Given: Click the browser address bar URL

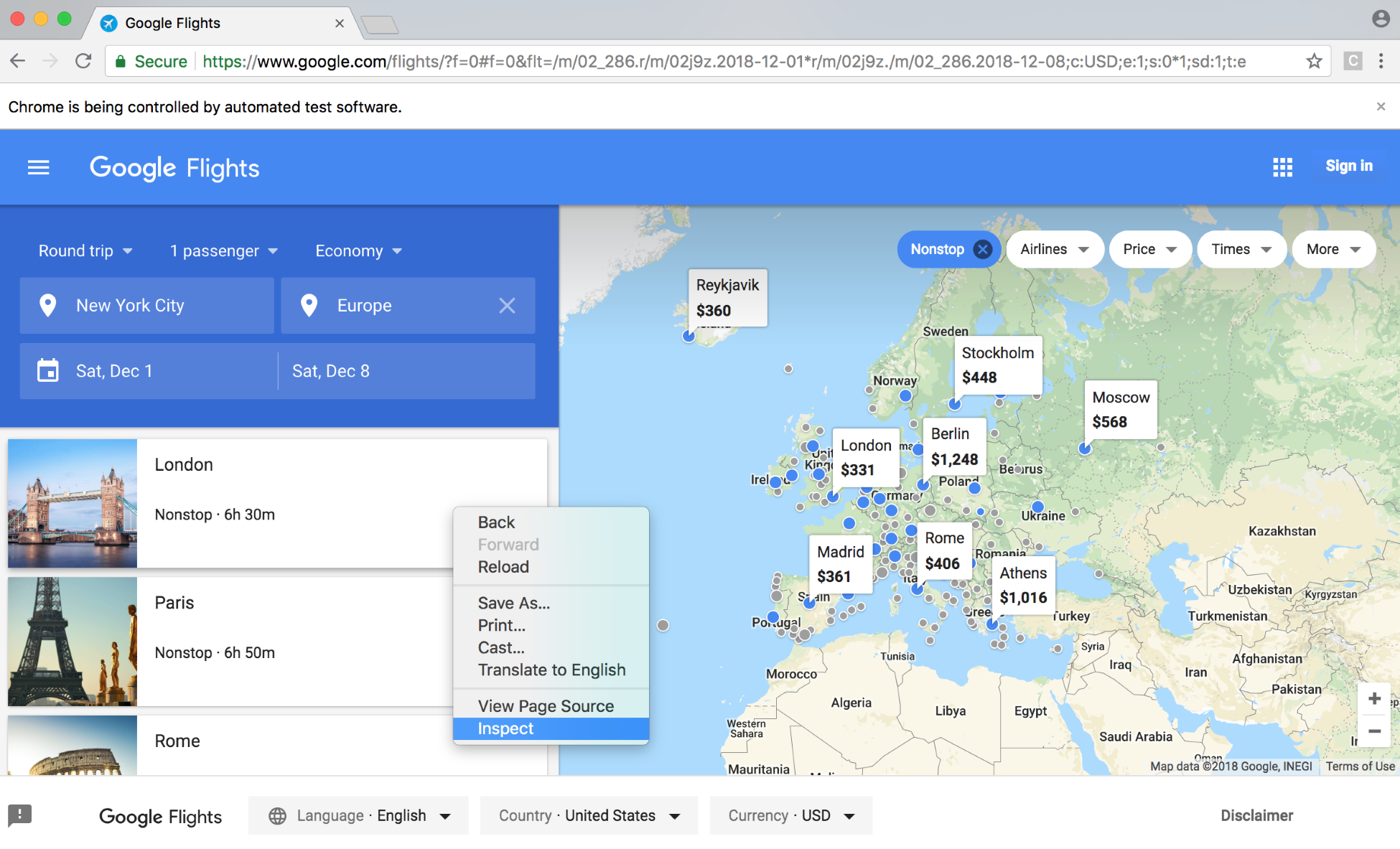Looking at the screenshot, I should coord(724,61).
